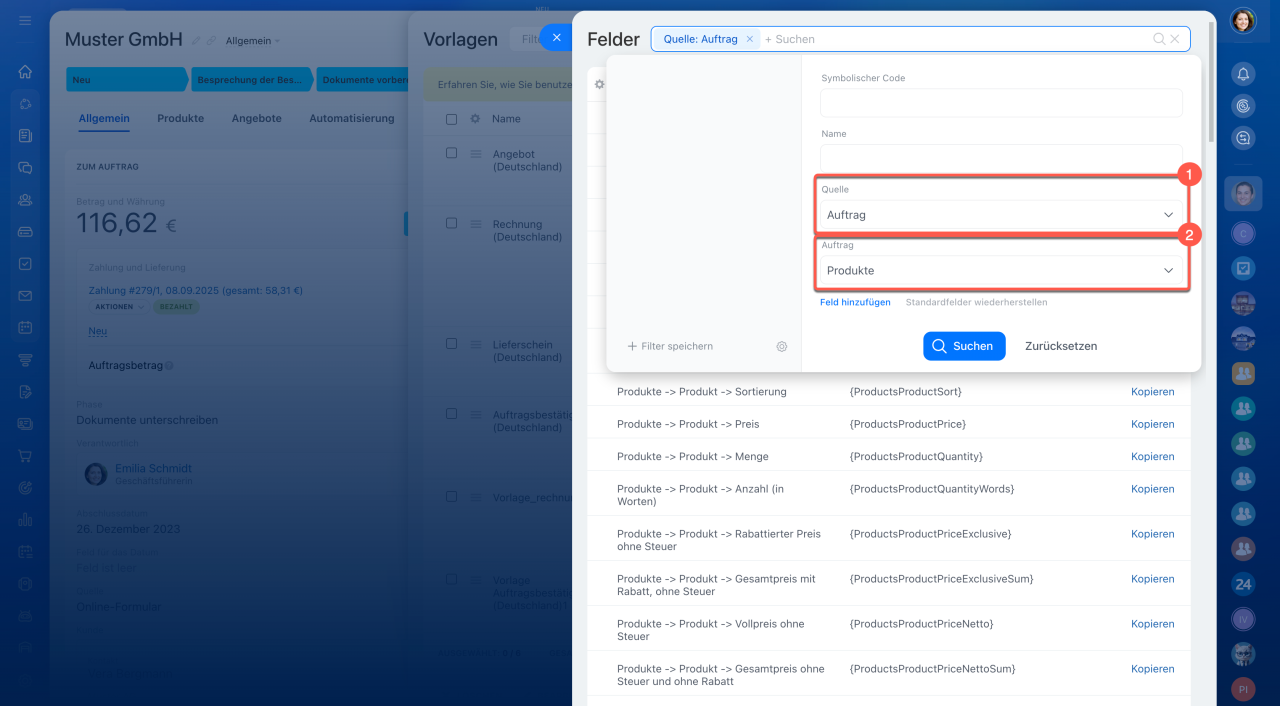Click pencil edit icon next to Muster GmbH
This screenshot has height=706, width=1280.
pos(196,41)
